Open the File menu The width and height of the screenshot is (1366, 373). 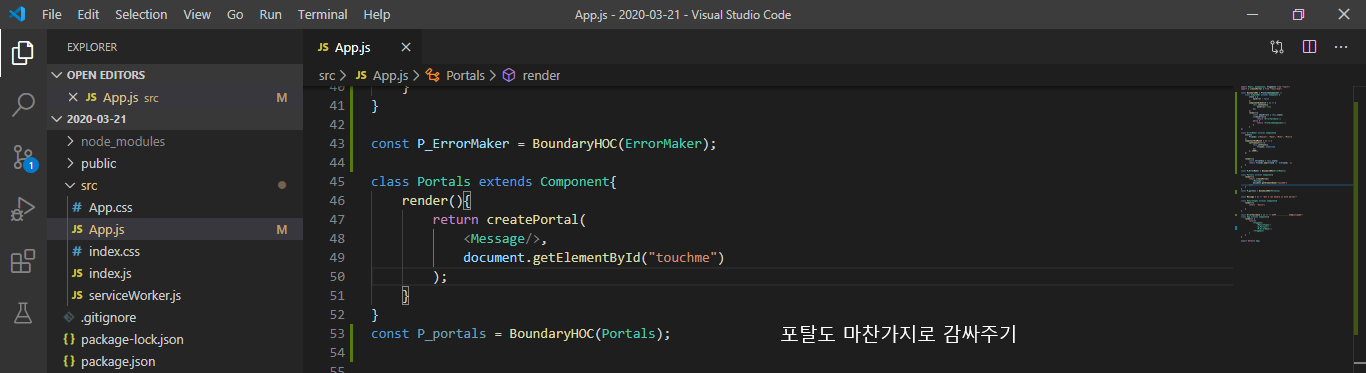coord(52,15)
